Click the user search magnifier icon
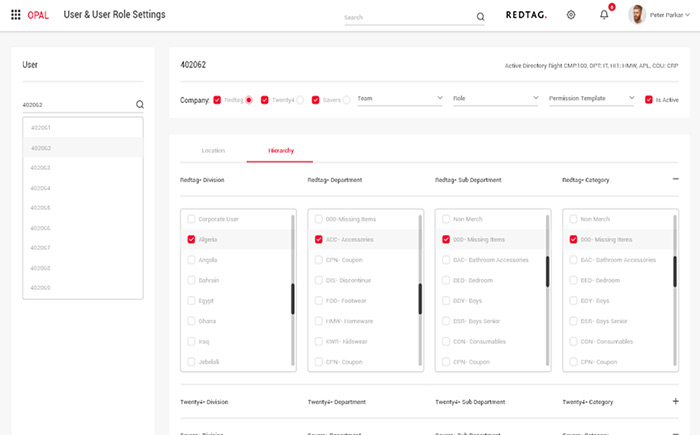700x435 pixels. tap(139, 104)
